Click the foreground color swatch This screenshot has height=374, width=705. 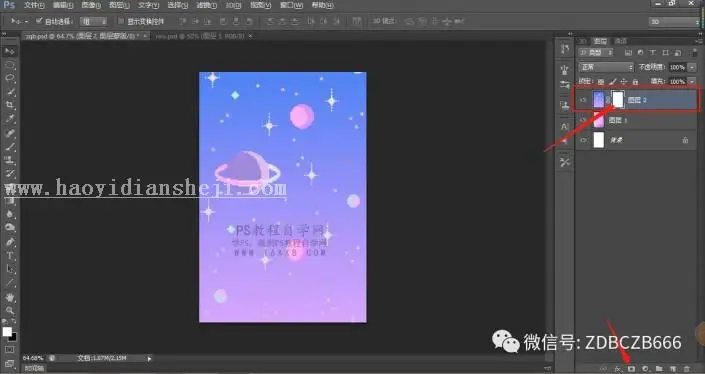(7, 332)
